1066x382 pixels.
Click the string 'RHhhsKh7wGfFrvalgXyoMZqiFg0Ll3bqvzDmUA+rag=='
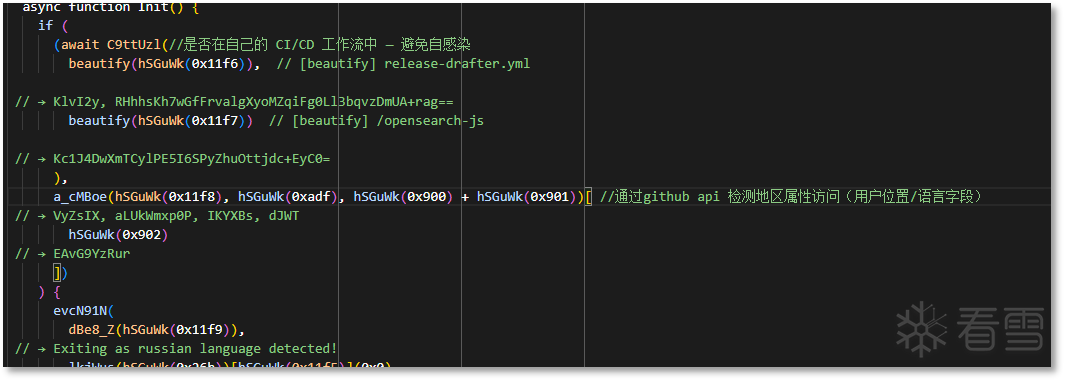(x=284, y=102)
